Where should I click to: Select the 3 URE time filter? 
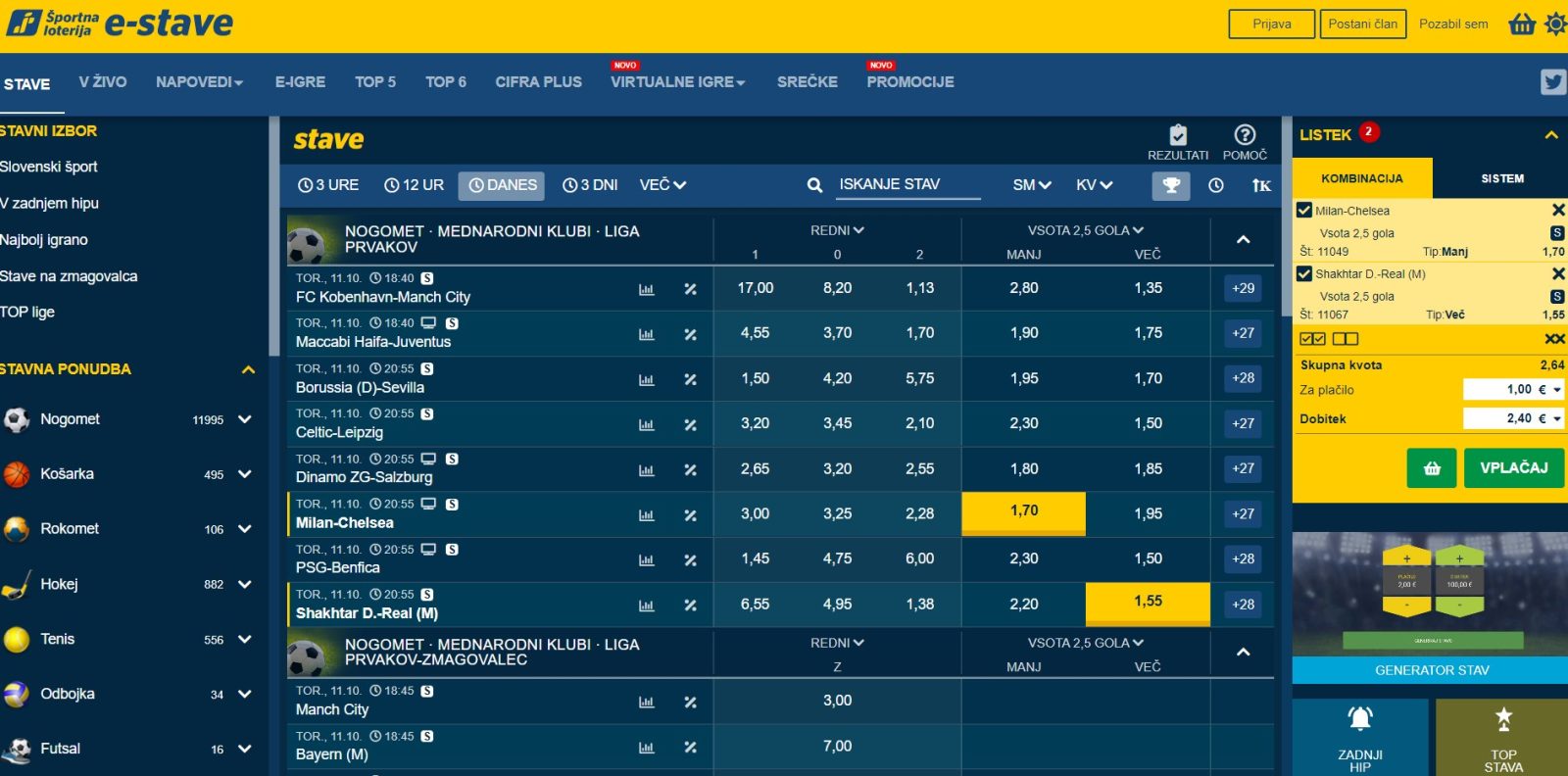point(328,185)
